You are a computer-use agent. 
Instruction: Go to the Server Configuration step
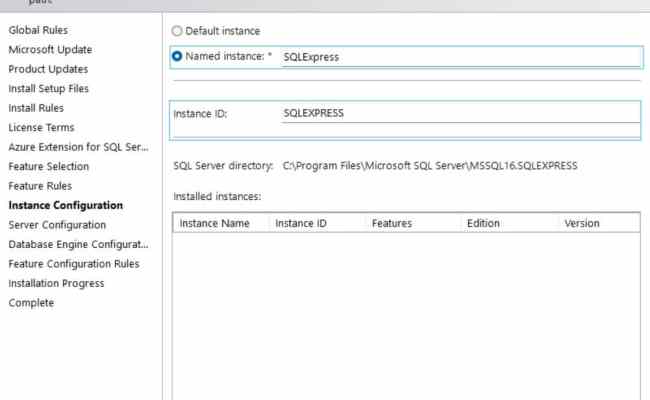coord(57,225)
